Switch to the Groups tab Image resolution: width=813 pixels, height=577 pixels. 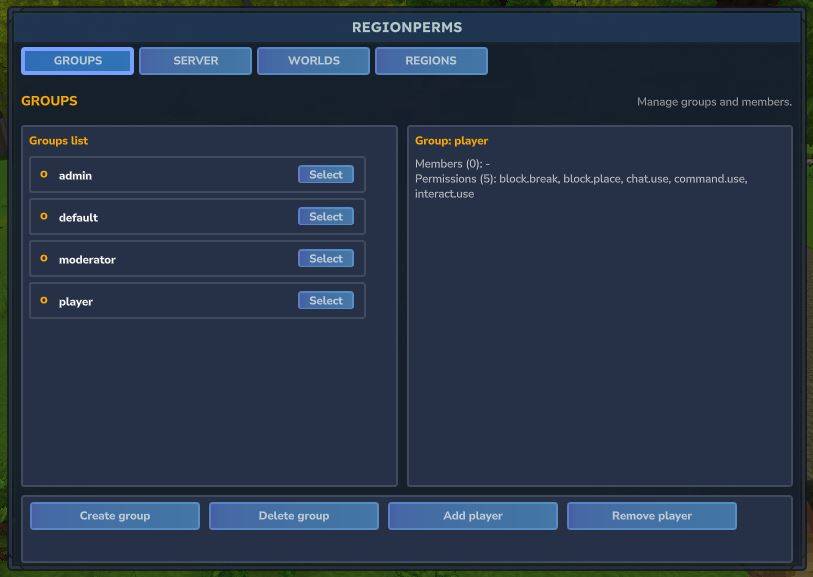coord(77,61)
